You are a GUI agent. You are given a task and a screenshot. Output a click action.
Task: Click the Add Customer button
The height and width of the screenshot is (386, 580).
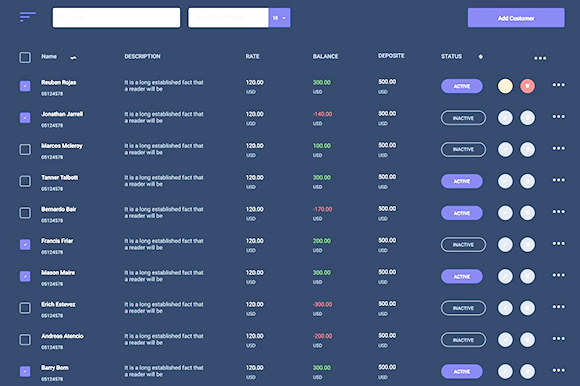[x=516, y=18]
